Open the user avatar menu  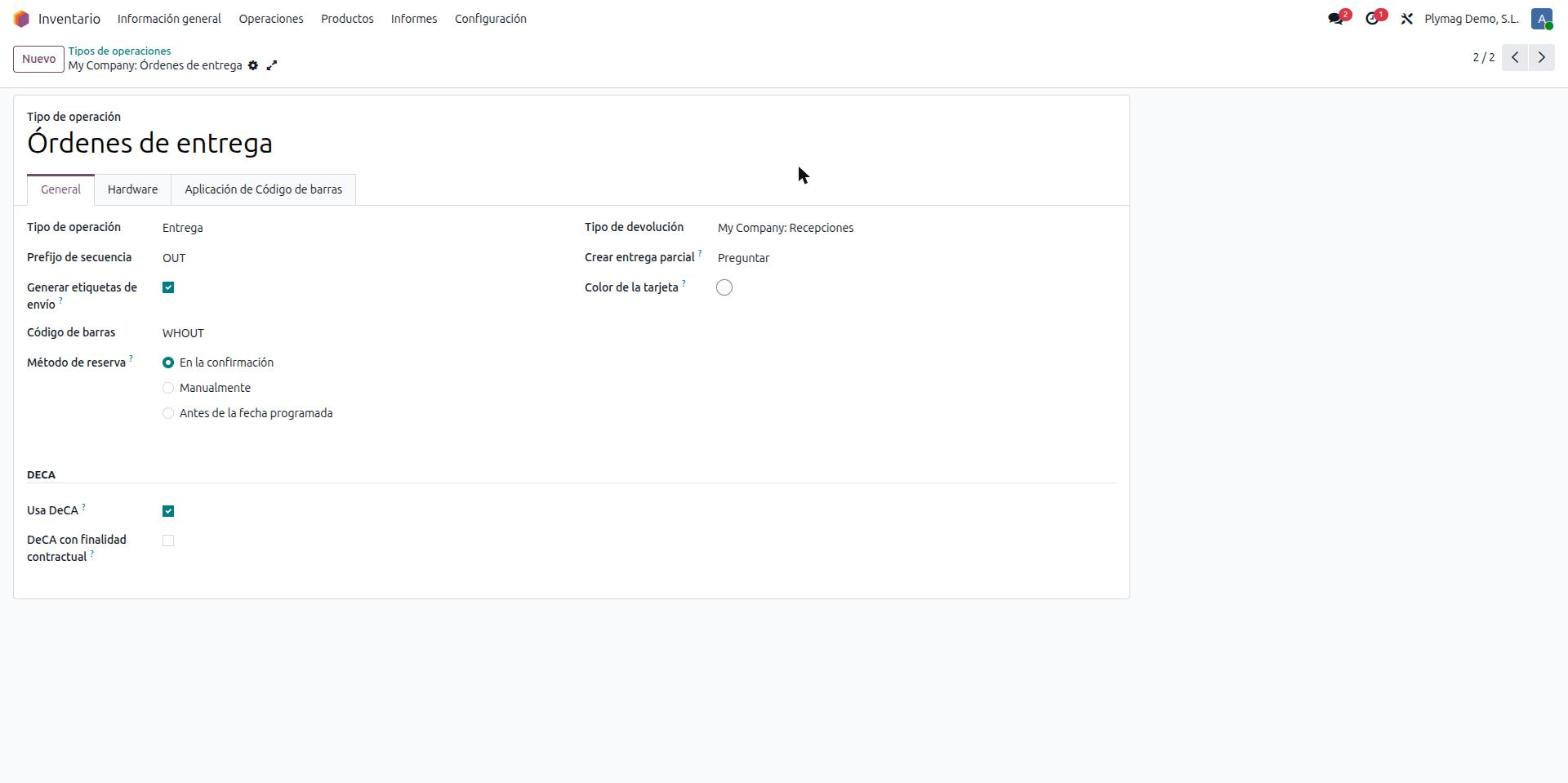tap(1541, 19)
